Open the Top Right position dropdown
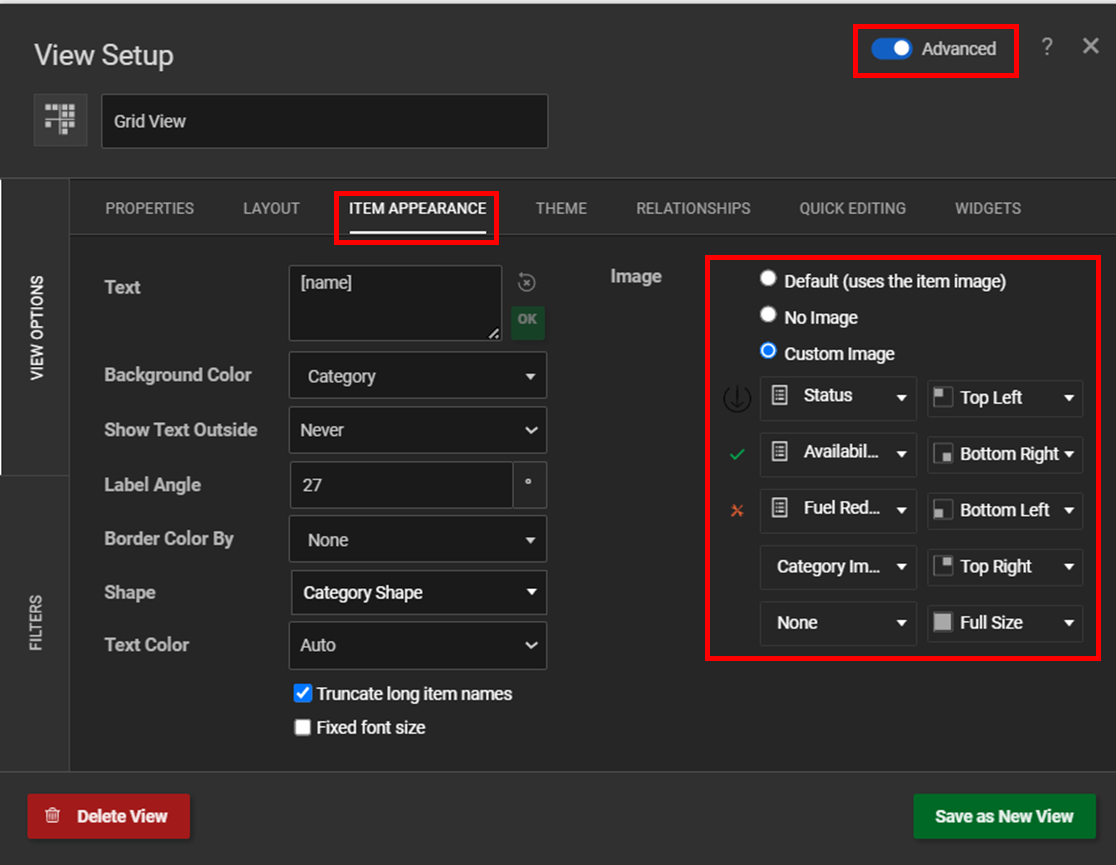The image size is (1116, 865). coord(1005,567)
